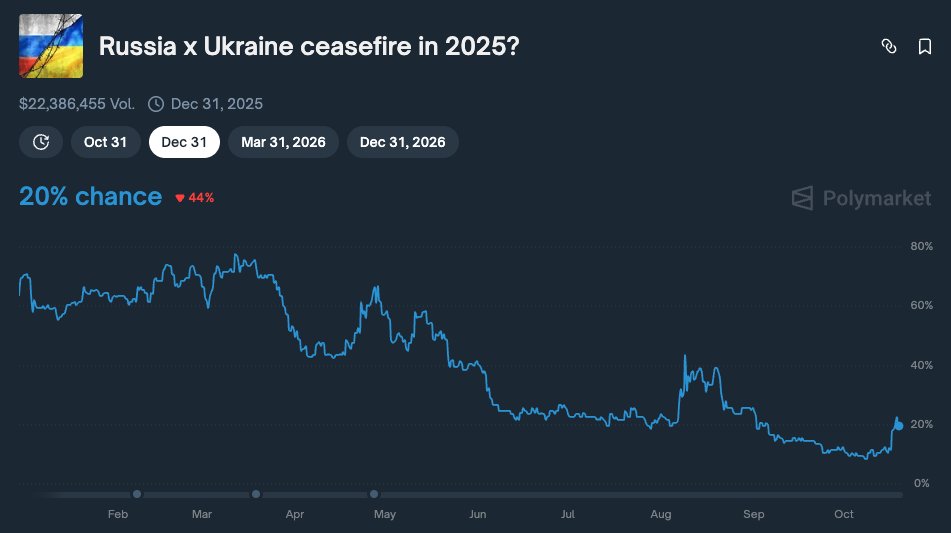Click the timeline marker near Feb
The height and width of the screenshot is (533, 951).
137,494
